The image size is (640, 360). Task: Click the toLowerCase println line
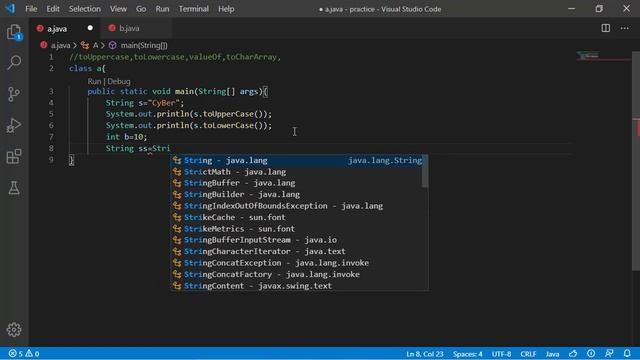point(189,125)
